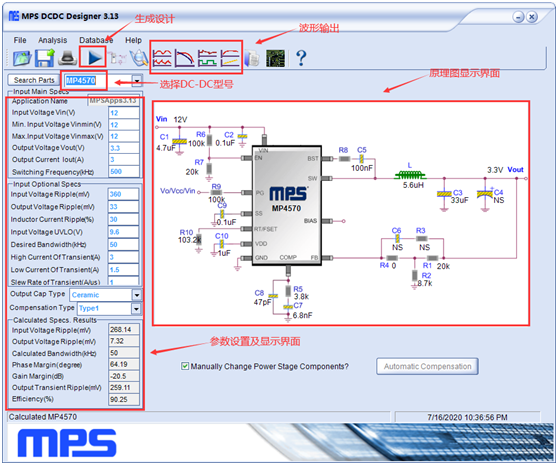Image resolution: width=558 pixels, height=465 pixels.
Task: Click Phase Margin value 64.19
Action: click(124, 364)
